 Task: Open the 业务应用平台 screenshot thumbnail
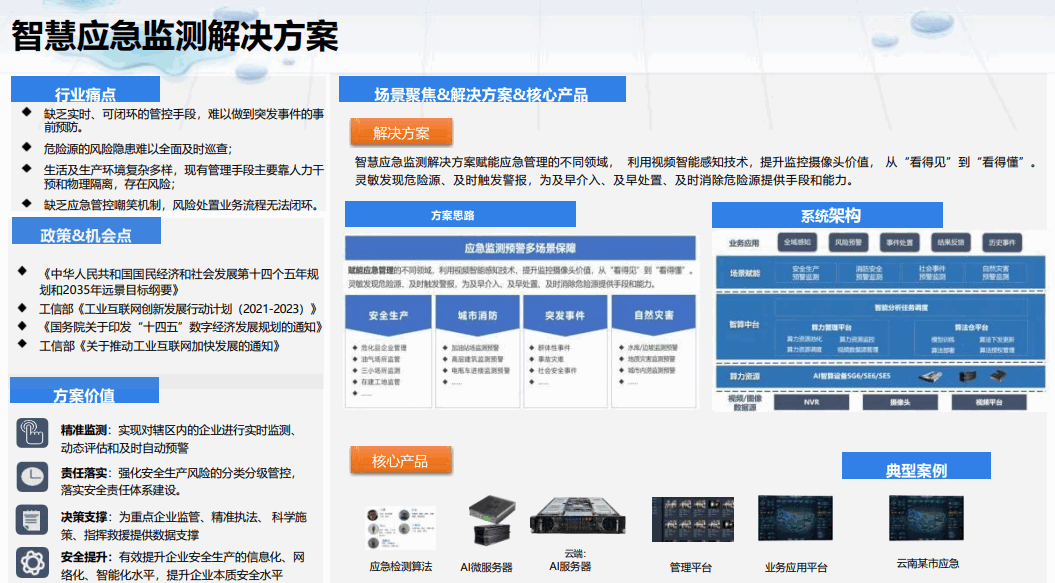click(795, 522)
